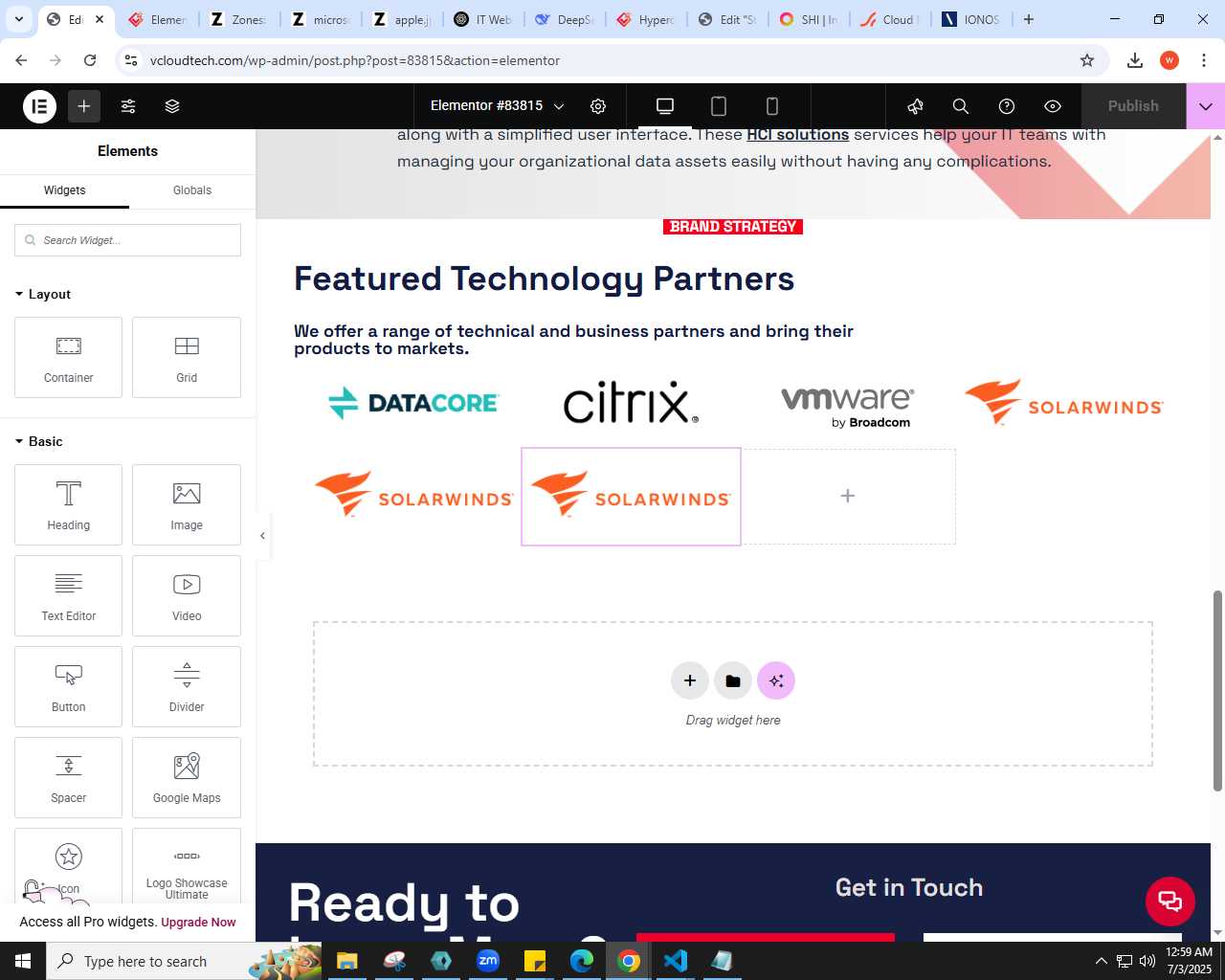Click the DataCore logo image

click(413, 403)
